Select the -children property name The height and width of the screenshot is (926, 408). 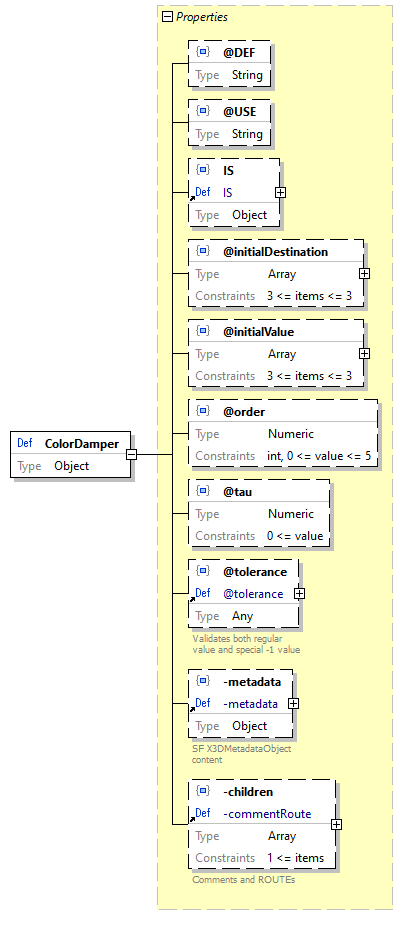(248, 791)
